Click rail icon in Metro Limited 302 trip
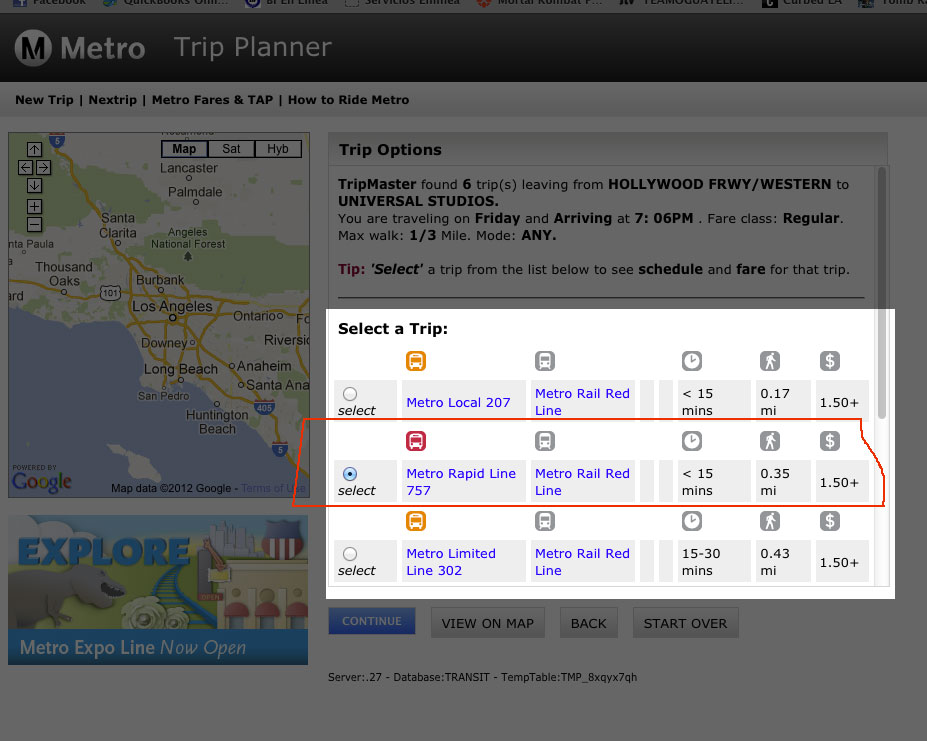This screenshot has width=927, height=741. pyautogui.click(x=544, y=521)
